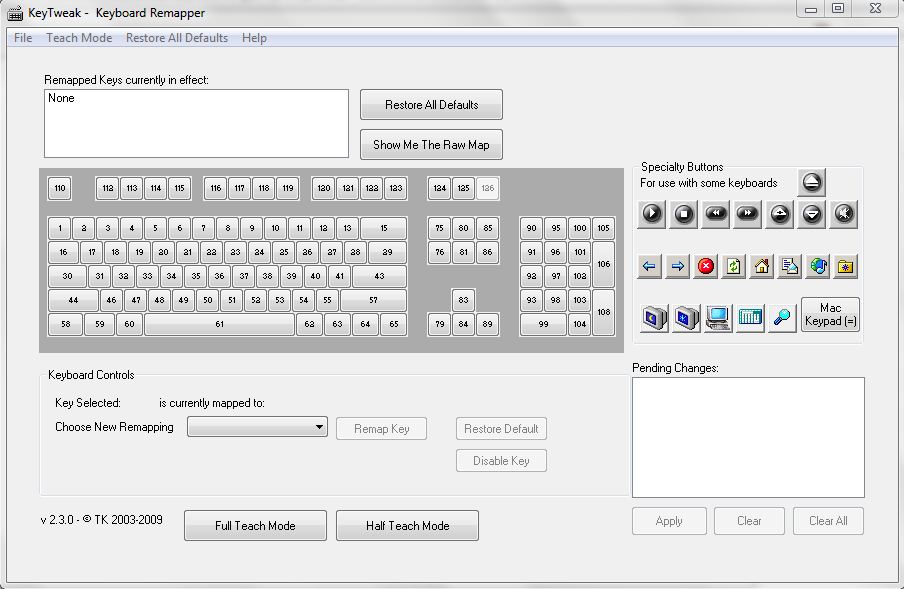Screen dimensions: 904x589
Task: Open the Restore All Defaults menu
Action: 177,38
